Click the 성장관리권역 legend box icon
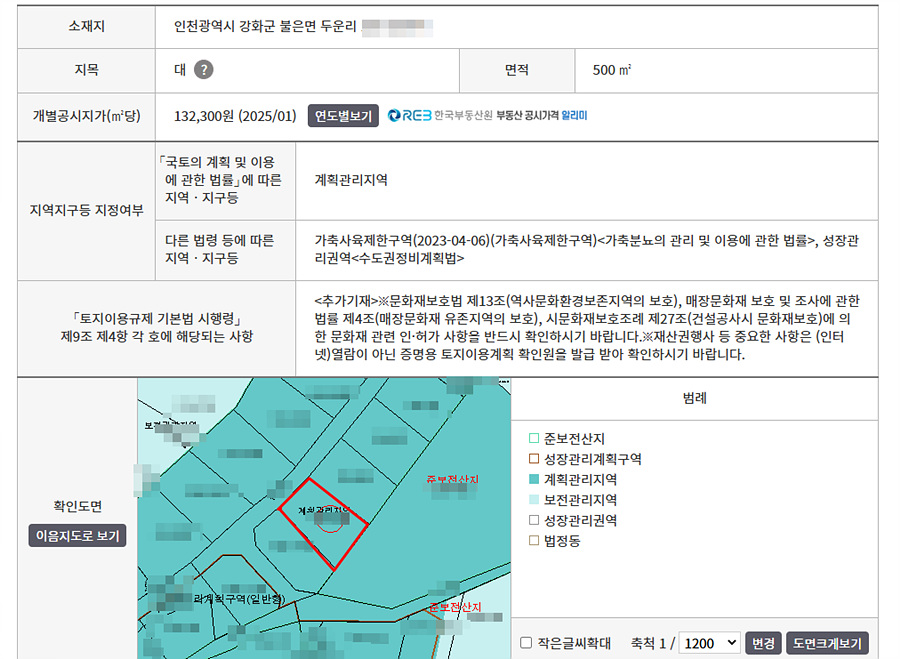This screenshot has width=900, height=659. (534, 521)
